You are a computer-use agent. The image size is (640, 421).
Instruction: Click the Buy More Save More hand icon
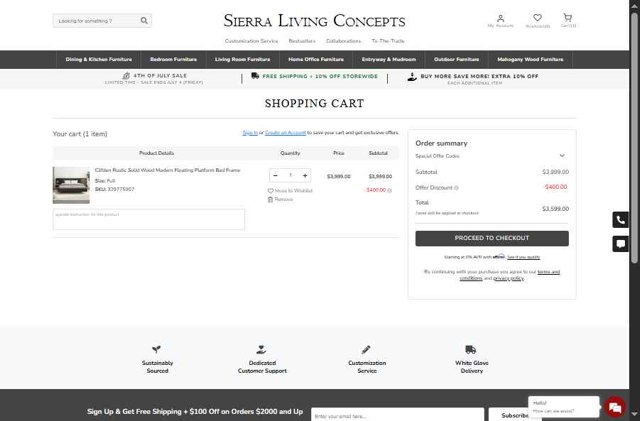412,76
